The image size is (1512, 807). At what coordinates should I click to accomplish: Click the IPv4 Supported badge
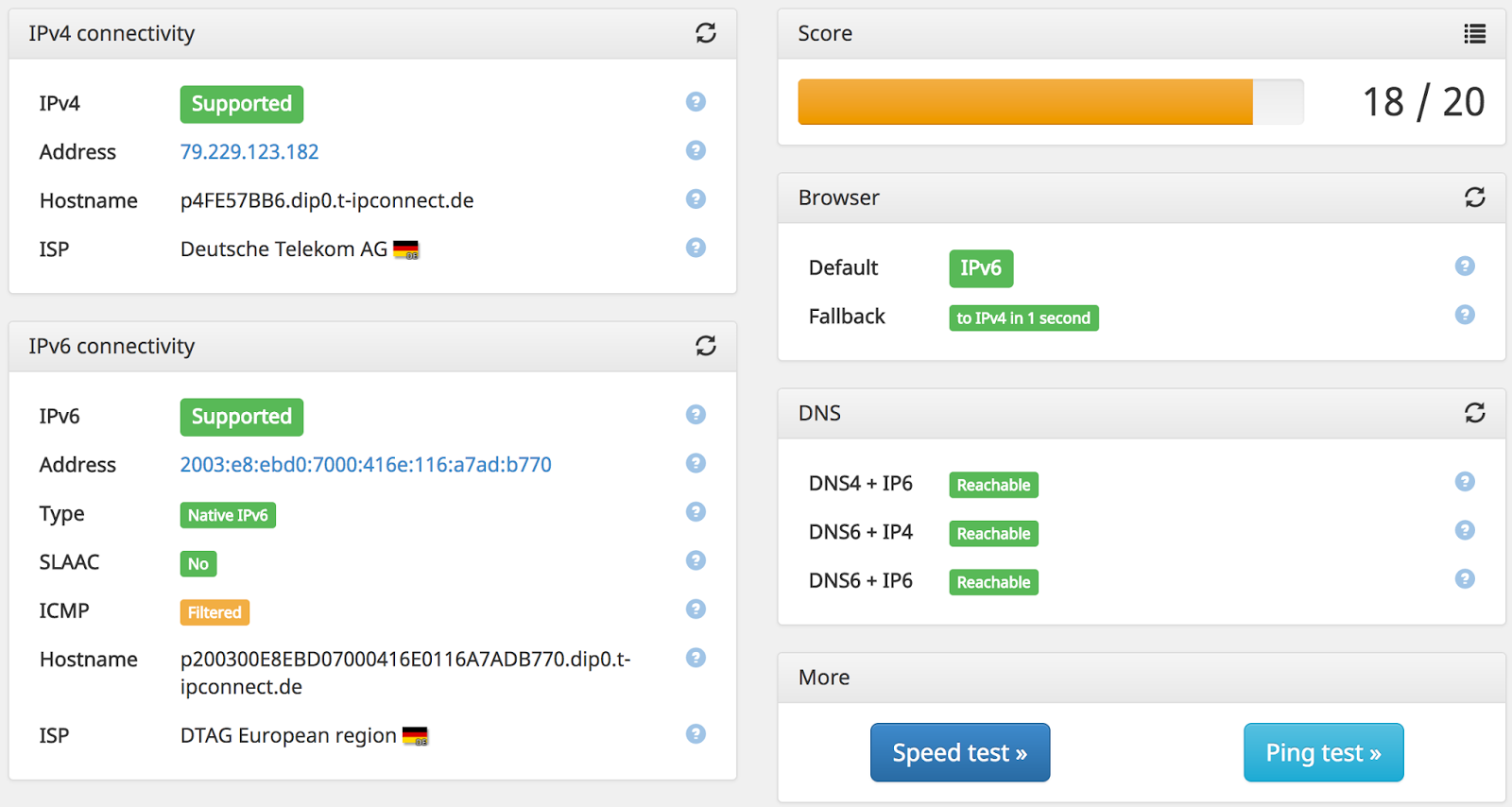coord(242,104)
